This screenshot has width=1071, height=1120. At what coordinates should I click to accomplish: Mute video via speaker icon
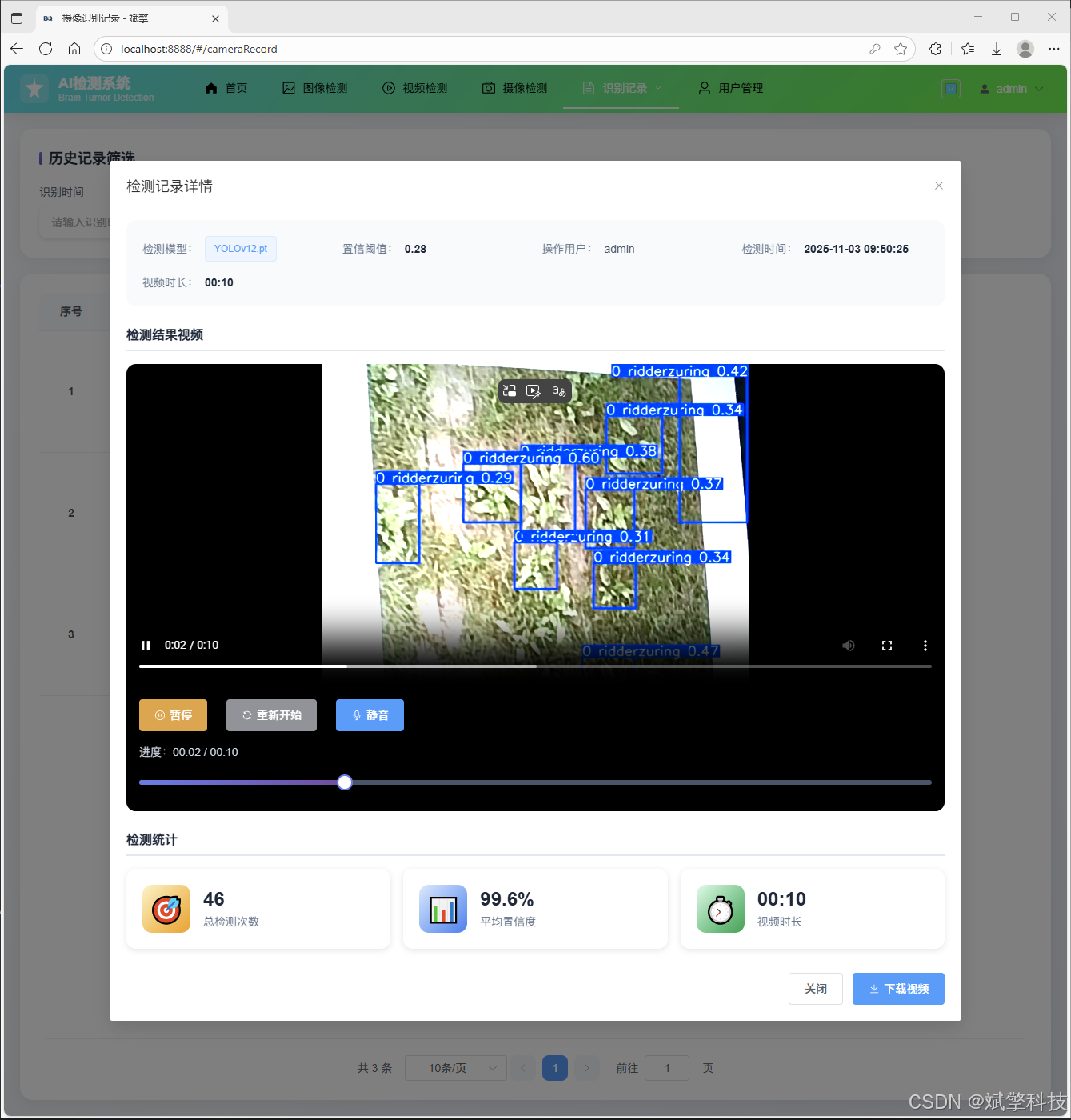pos(849,646)
